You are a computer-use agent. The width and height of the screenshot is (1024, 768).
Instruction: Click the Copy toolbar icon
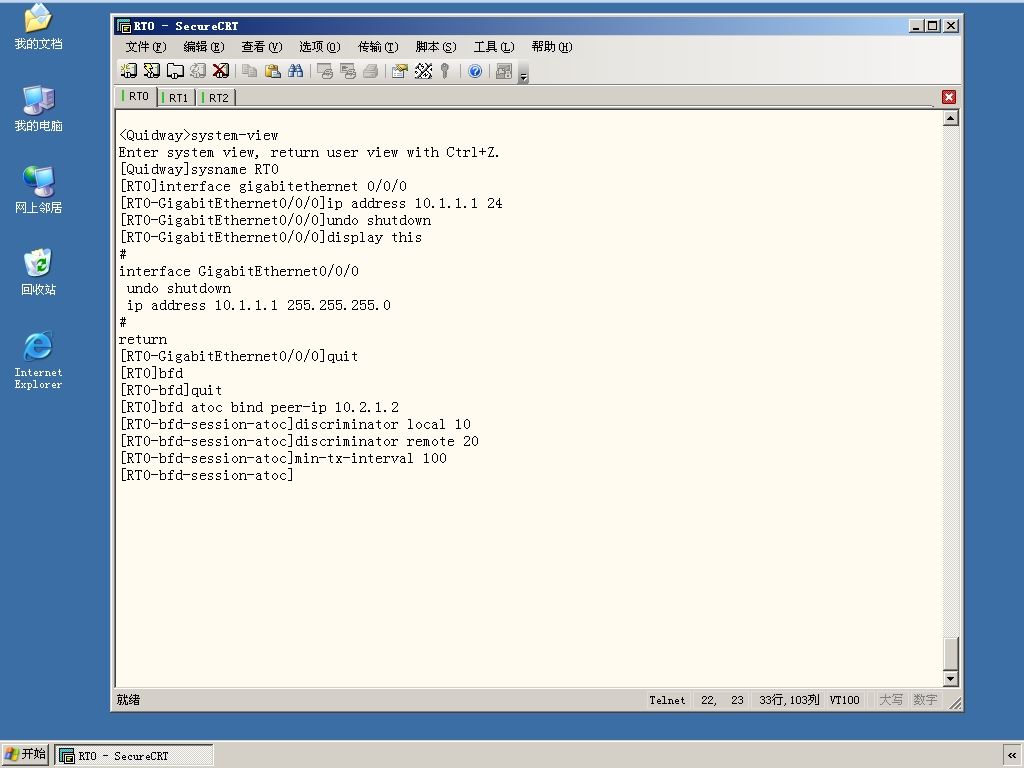[249, 71]
